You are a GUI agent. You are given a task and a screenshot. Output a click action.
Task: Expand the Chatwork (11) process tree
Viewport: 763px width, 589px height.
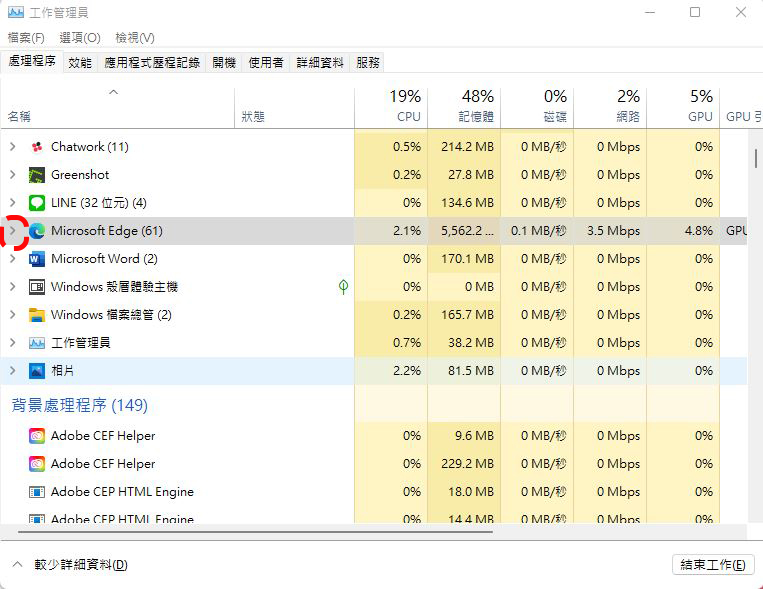coord(13,147)
